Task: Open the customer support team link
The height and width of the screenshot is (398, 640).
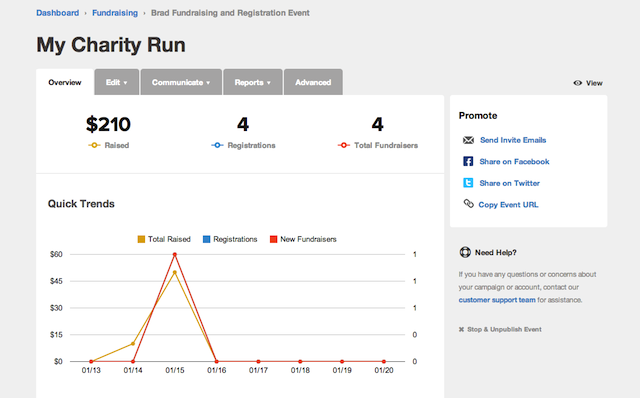Action: click(497, 300)
